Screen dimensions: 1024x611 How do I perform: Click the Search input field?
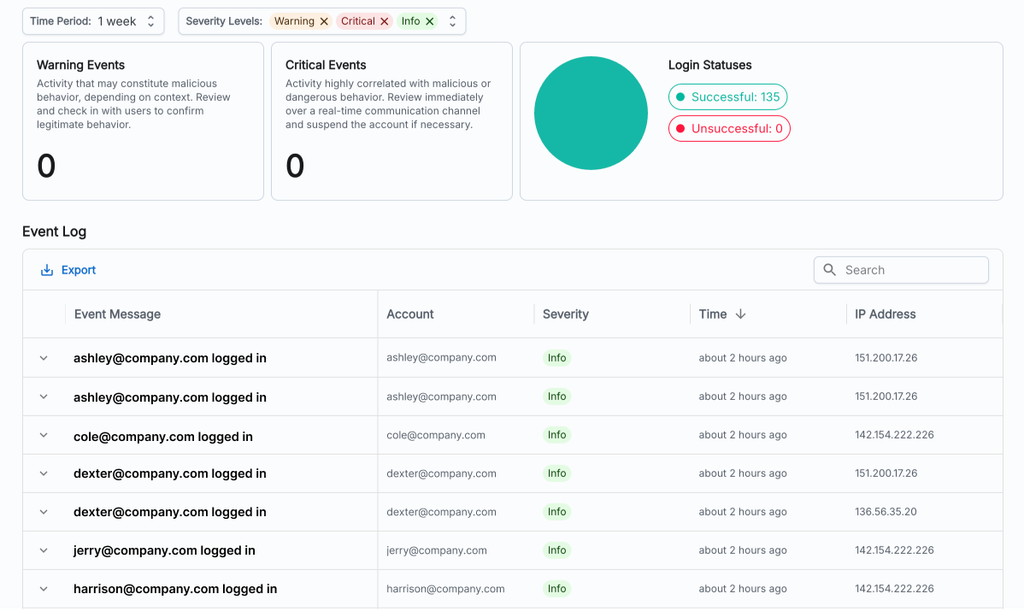point(912,270)
